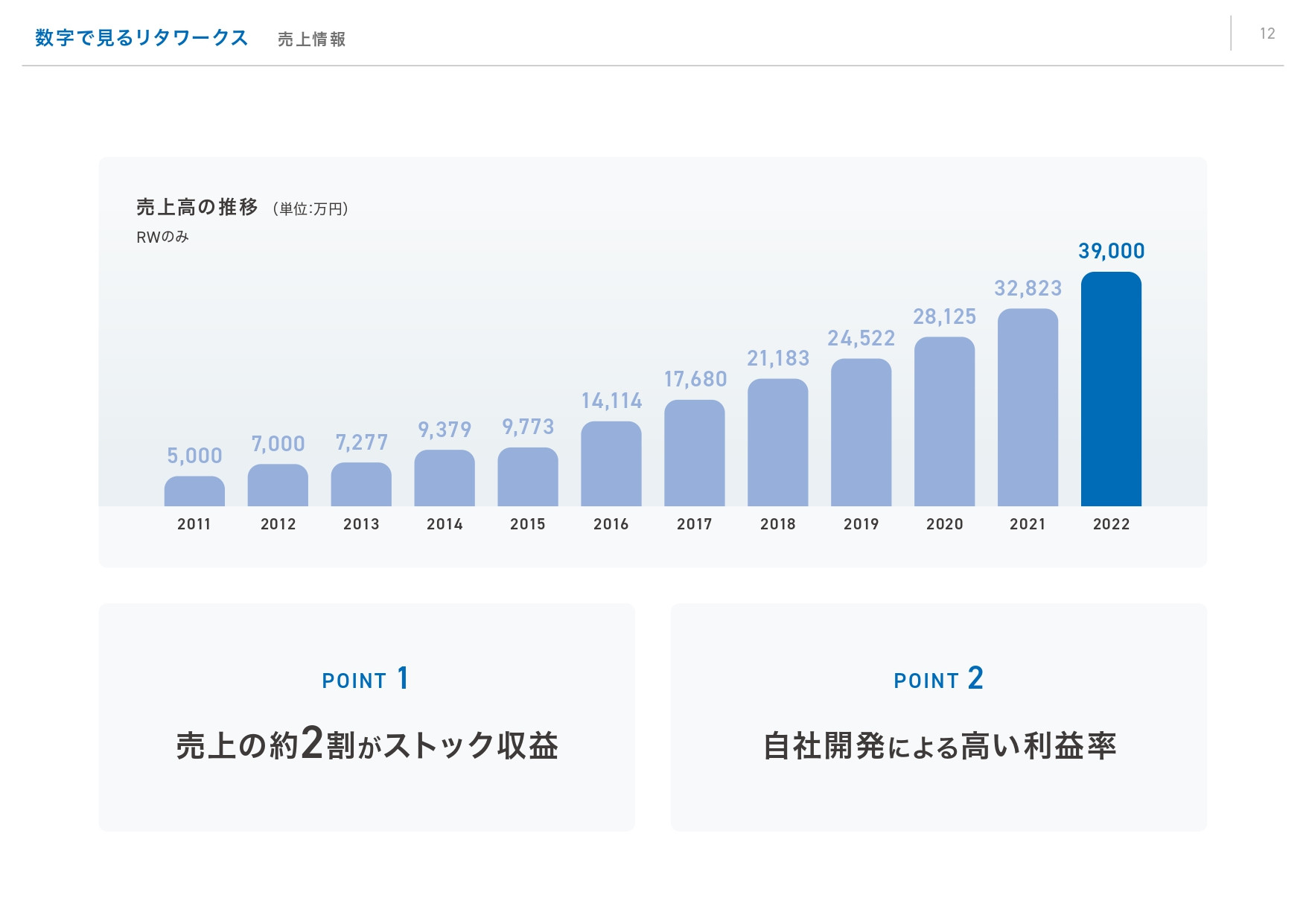The height and width of the screenshot is (924, 1306).
Task: Click the POINT 1 label
Action: pyautogui.click(x=366, y=679)
